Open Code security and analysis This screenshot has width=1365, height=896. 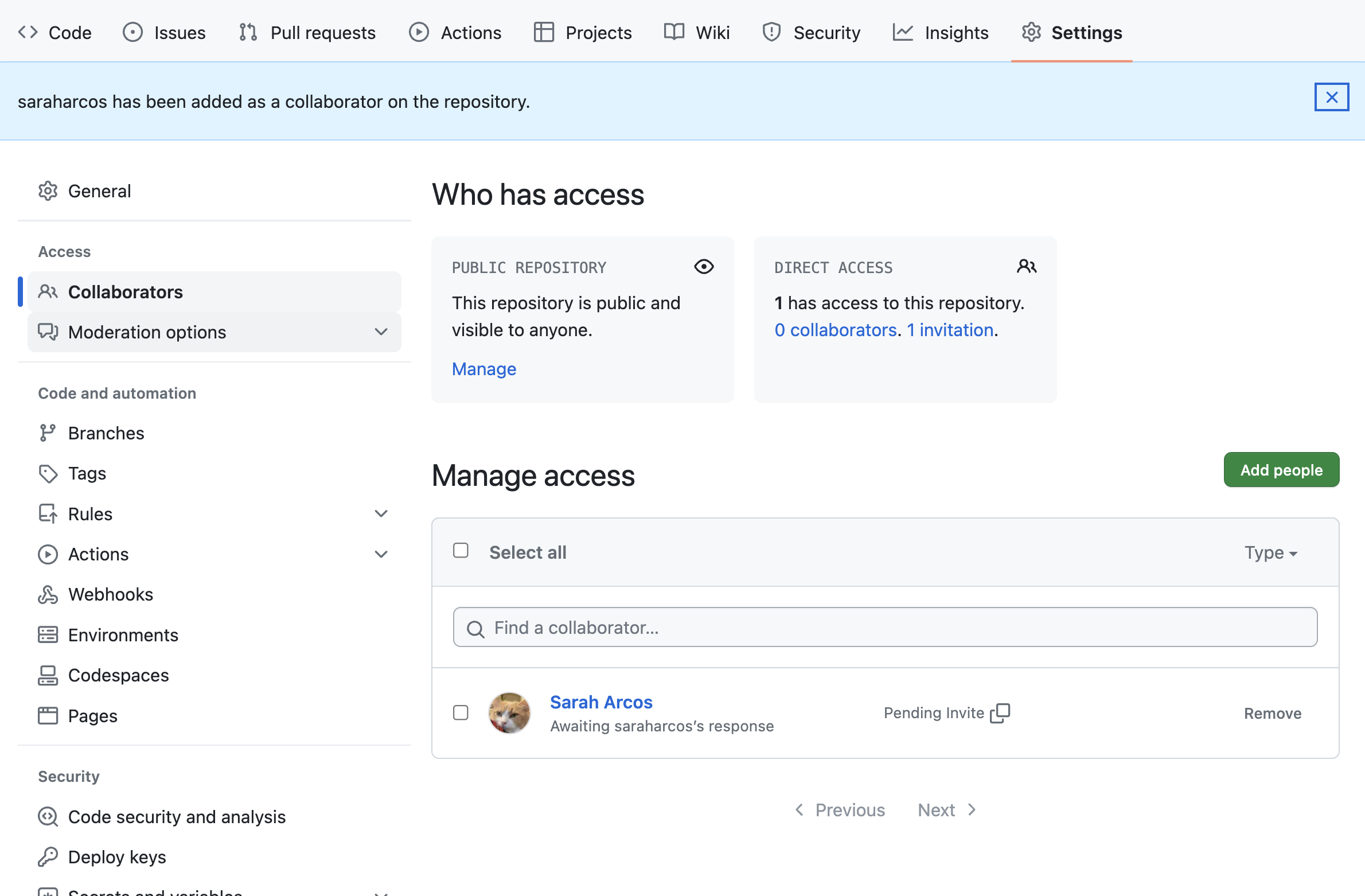pos(214,817)
